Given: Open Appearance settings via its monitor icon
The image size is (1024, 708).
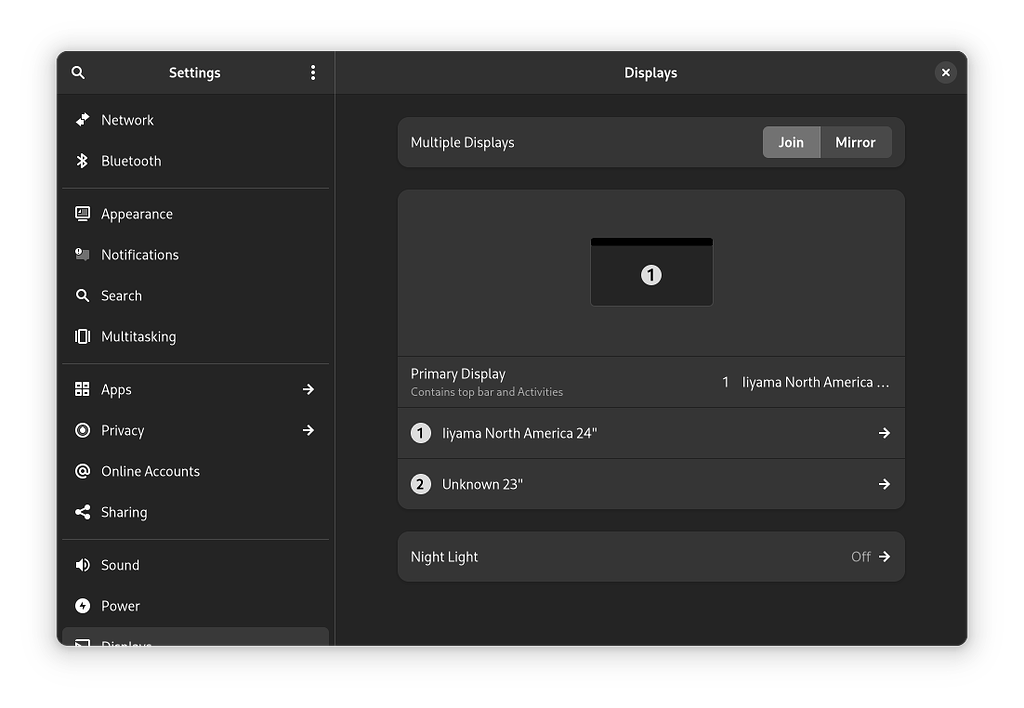Looking at the screenshot, I should click(83, 213).
